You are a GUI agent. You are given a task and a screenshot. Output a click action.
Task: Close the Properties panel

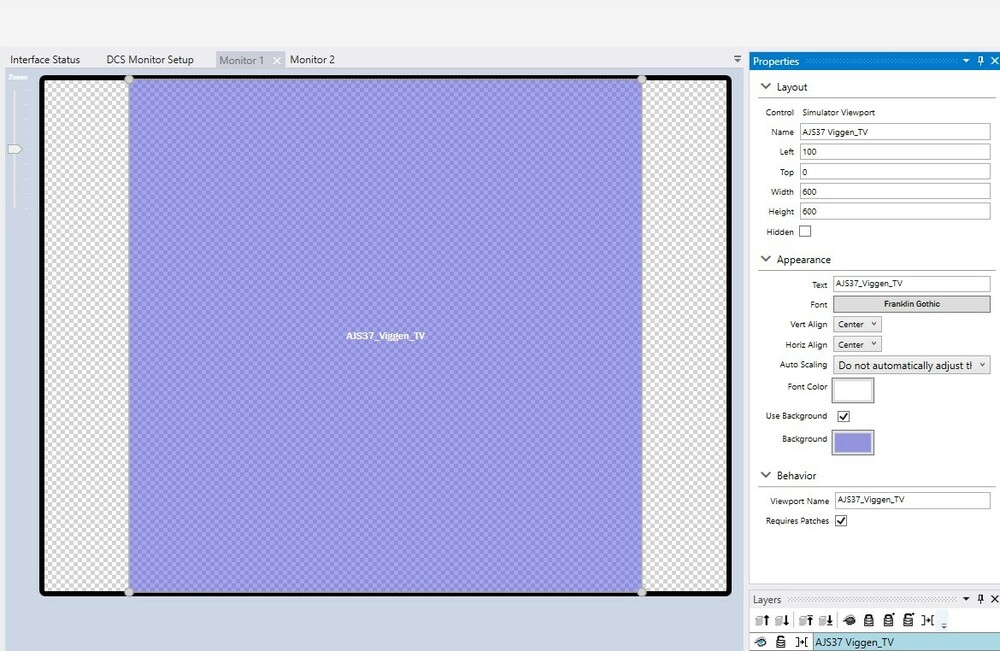pyautogui.click(x=994, y=61)
